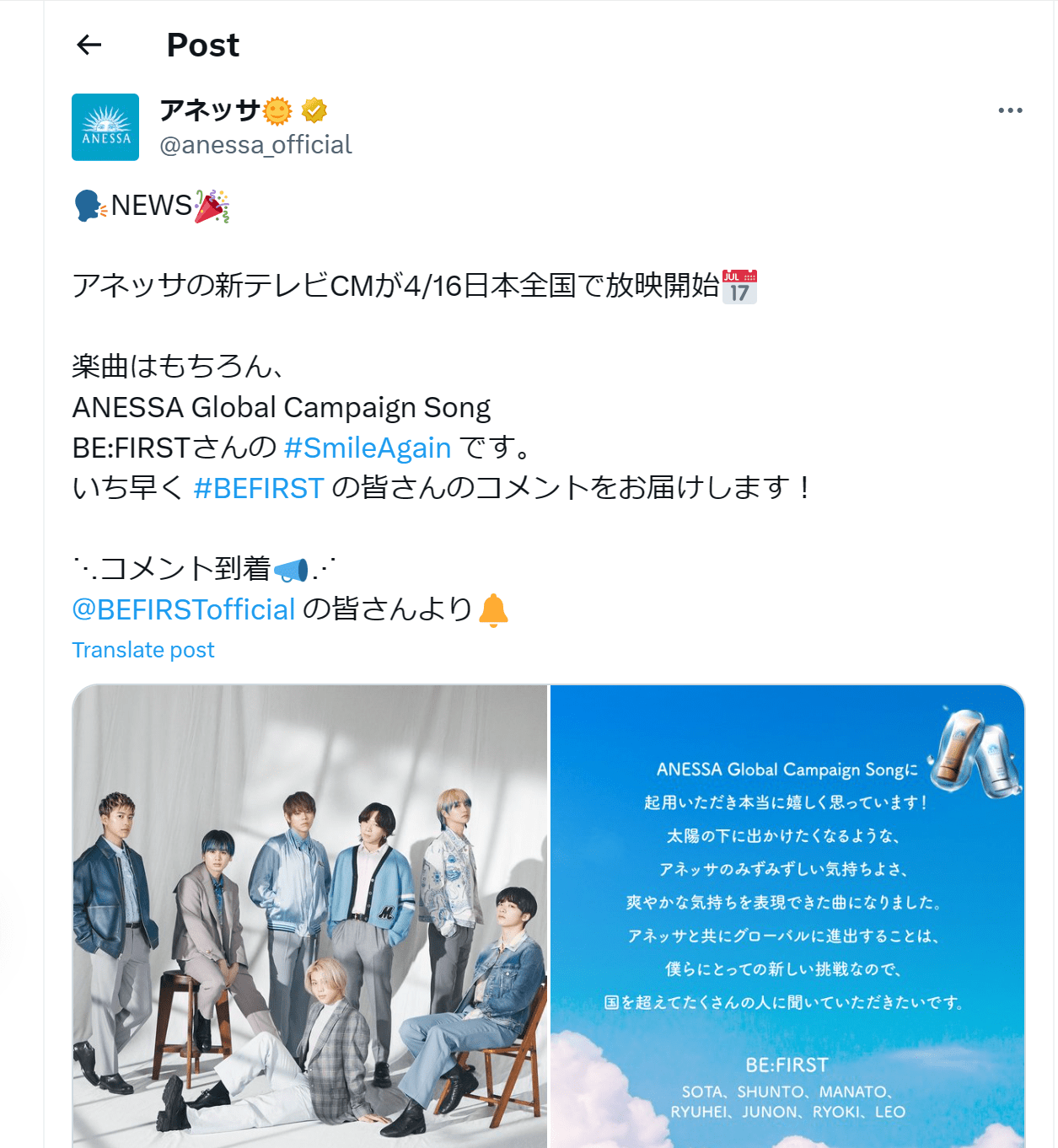Open the BE:FIRST group photo
This screenshot has width=1058, height=1148.
pyautogui.click(x=309, y=916)
